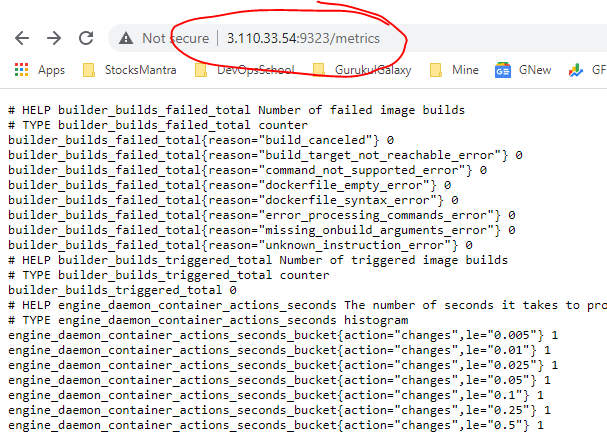The image size is (607, 432).
Task: Click the browser Back arrow
Action: click(x=22, y=38)
